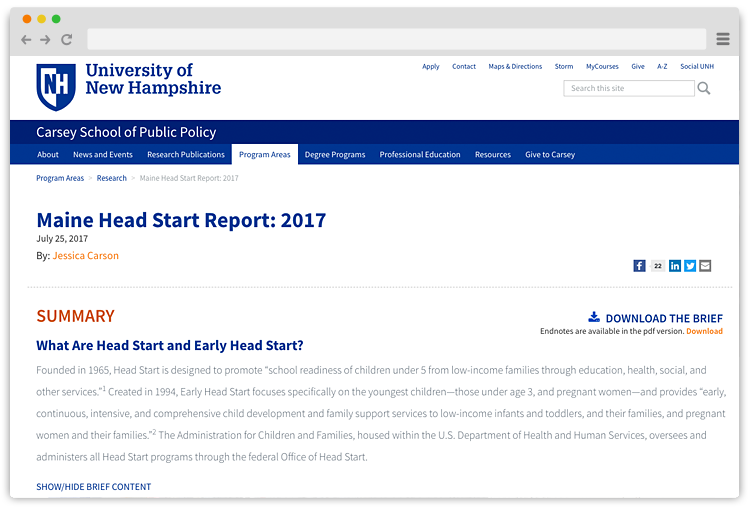Click Carsey School of Public Policy header

pos(126,132)
